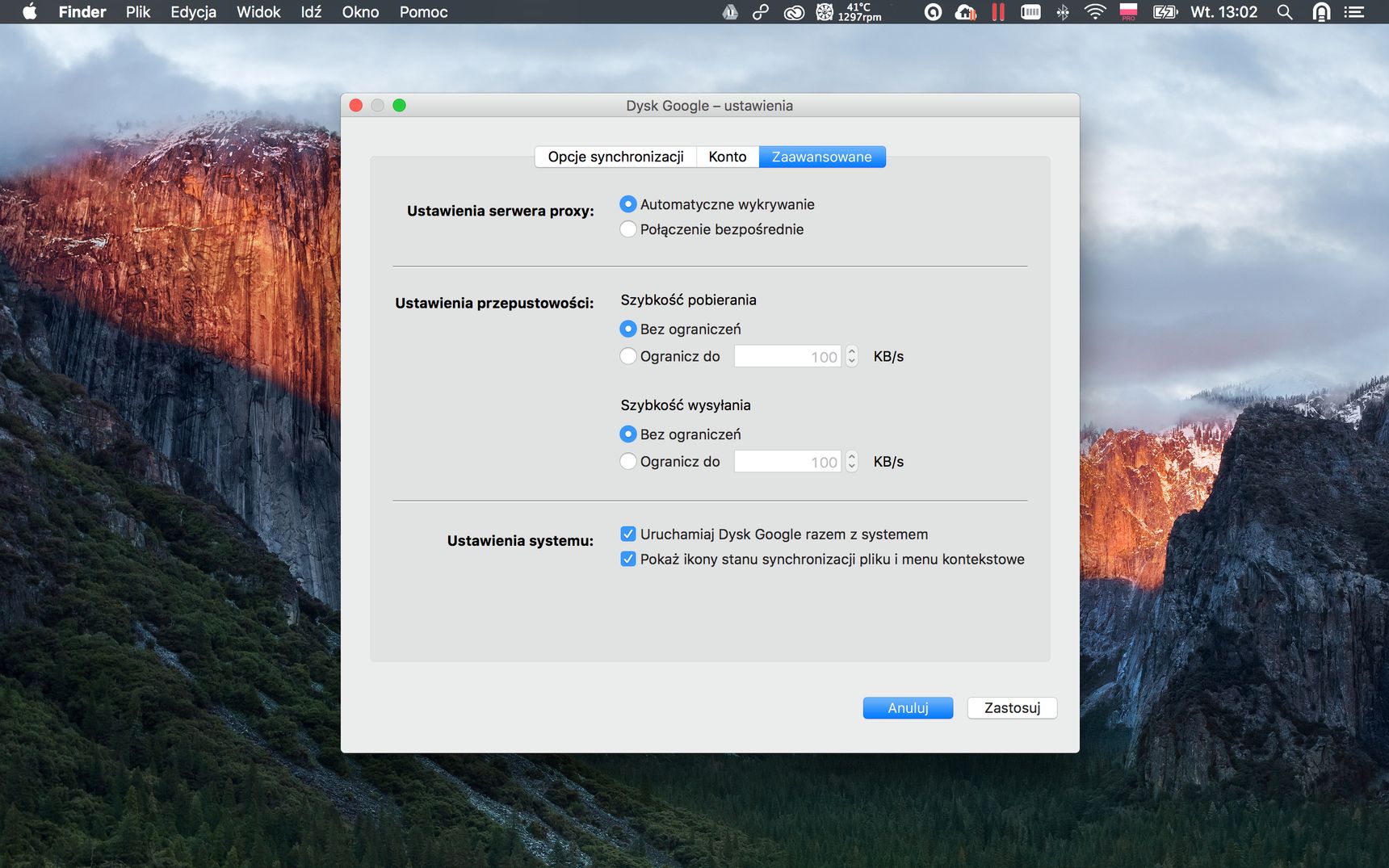
Task: Click the Zastosuj button
Action: point(1012,708)
